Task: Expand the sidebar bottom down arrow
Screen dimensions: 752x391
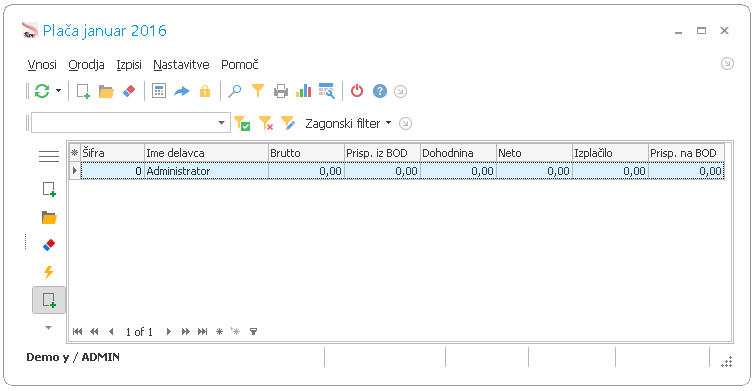Action: 48,328
